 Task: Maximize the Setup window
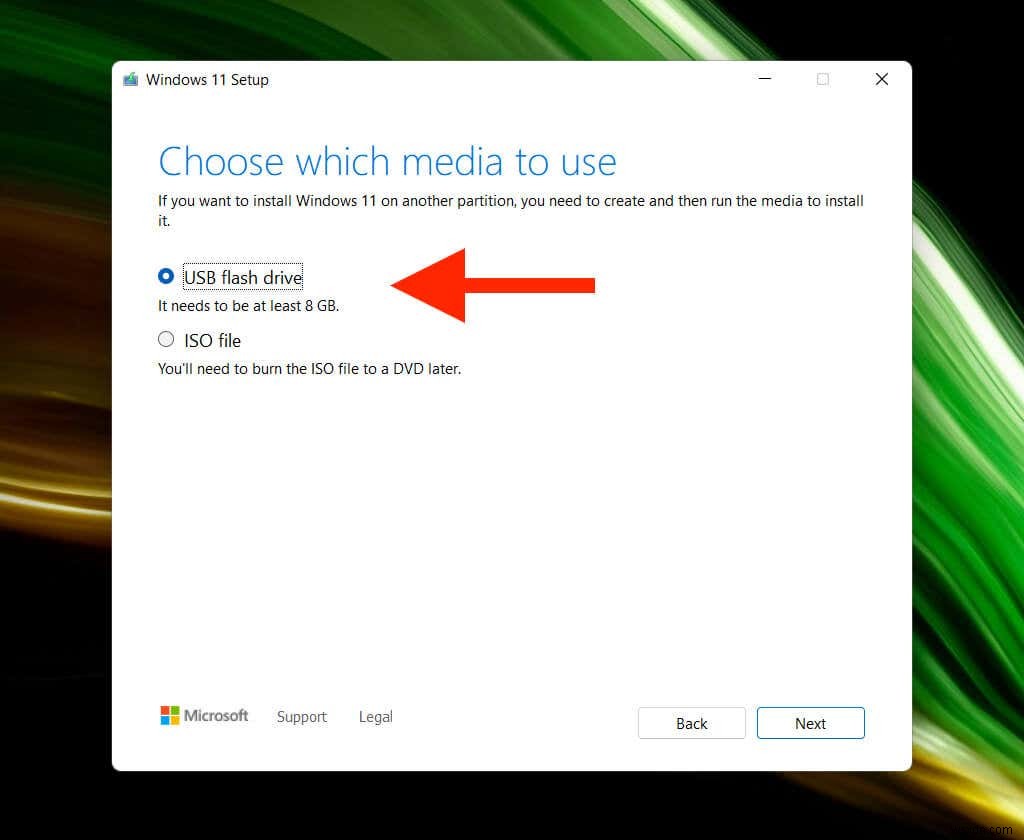point(822,79)
